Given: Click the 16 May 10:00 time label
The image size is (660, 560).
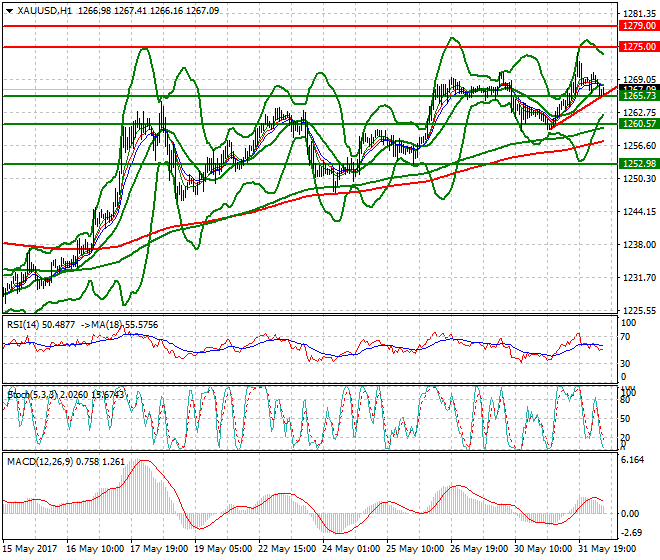Looking at the screenshot, I should 95,549.
